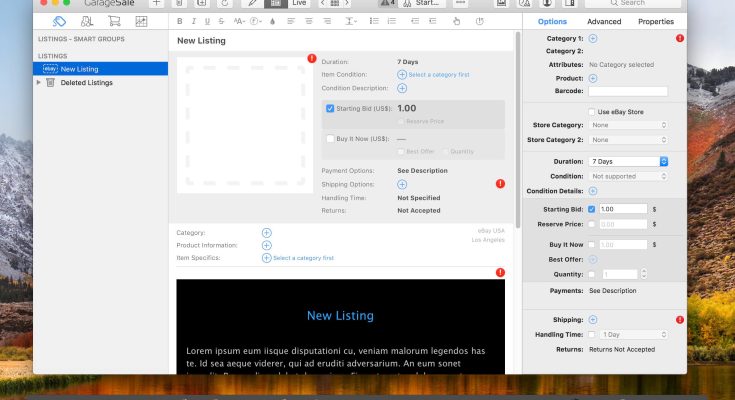Click the add Shipping Options plus icon
The width and height of the screenshot is (735, 400).
tap(402, 184)
